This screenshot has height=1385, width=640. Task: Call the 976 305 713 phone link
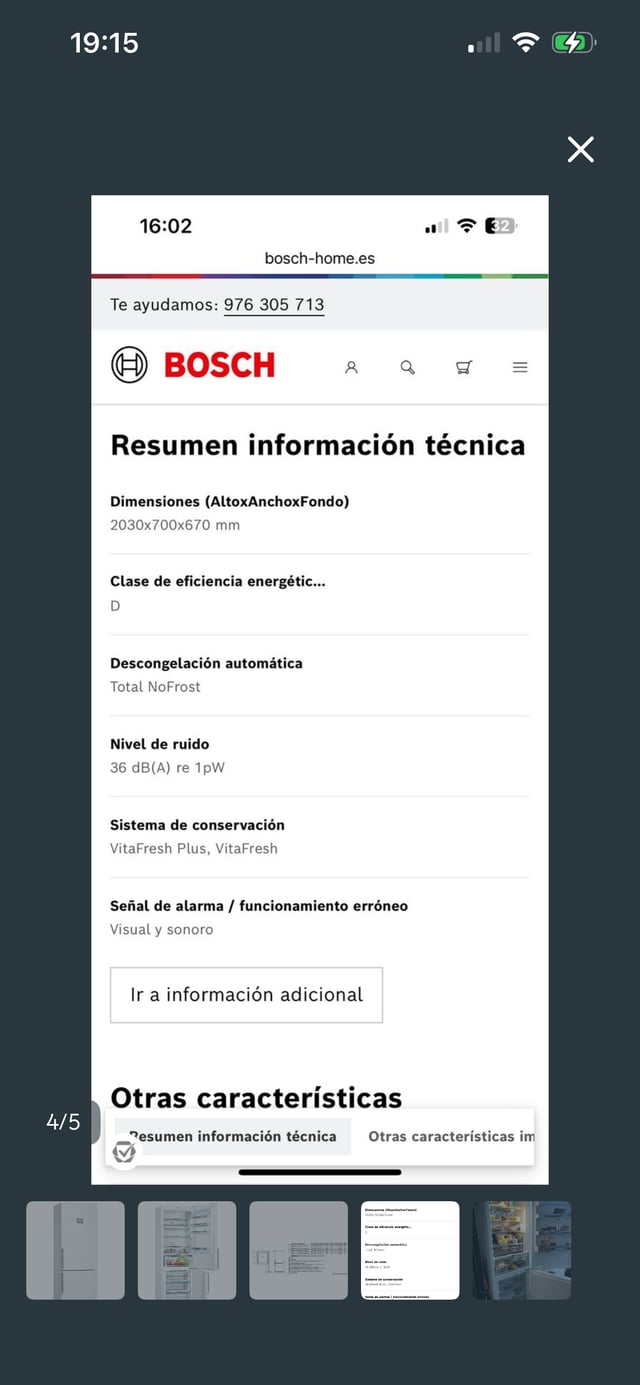274,305
